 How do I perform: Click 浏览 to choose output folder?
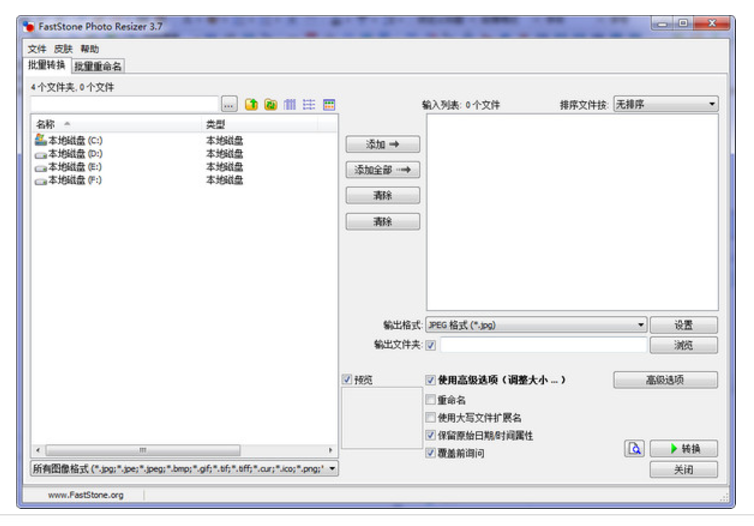pos(683,345)
